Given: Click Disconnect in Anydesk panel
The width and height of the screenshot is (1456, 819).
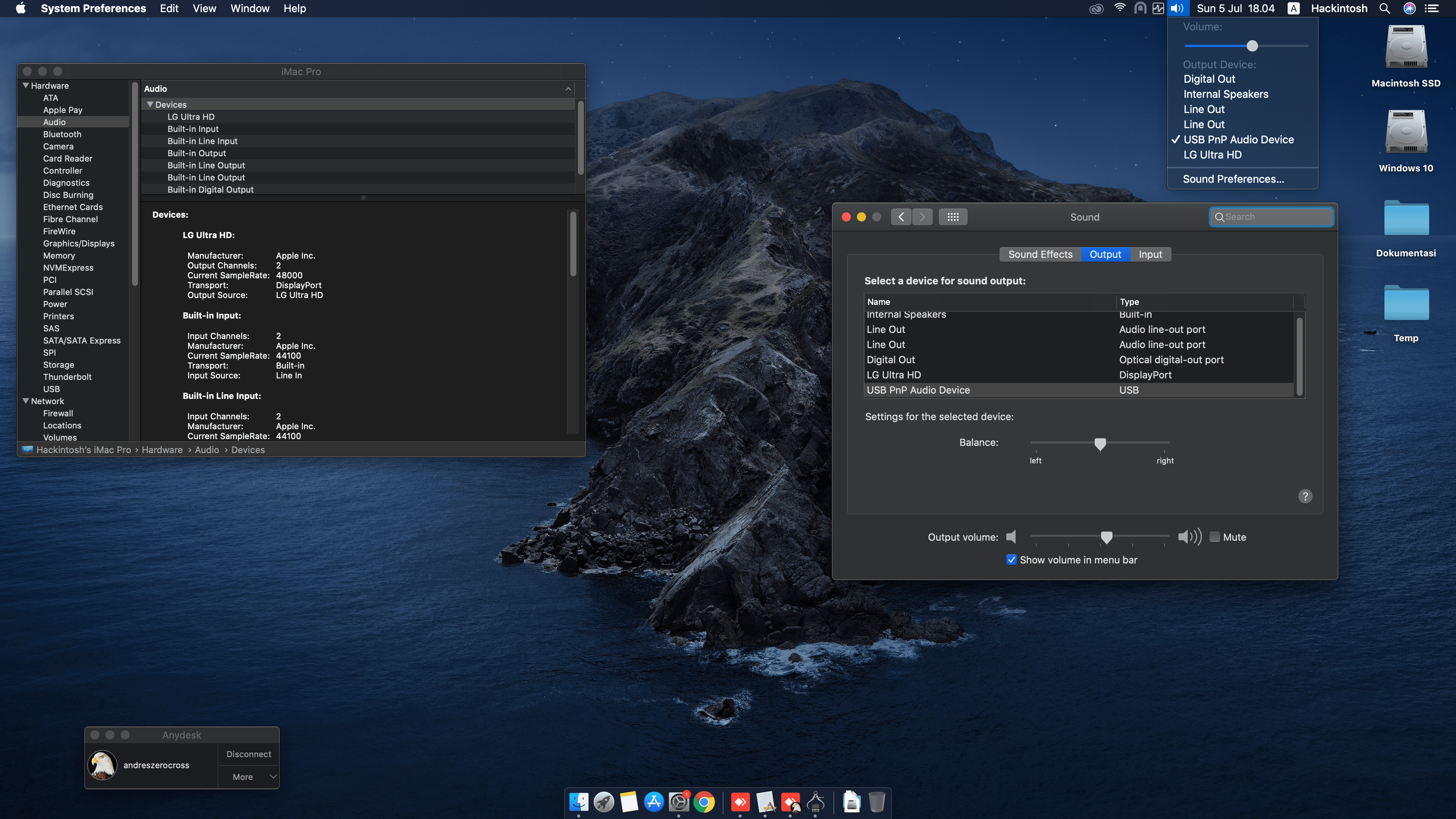Looking at the screenshot, I should 249,754.
